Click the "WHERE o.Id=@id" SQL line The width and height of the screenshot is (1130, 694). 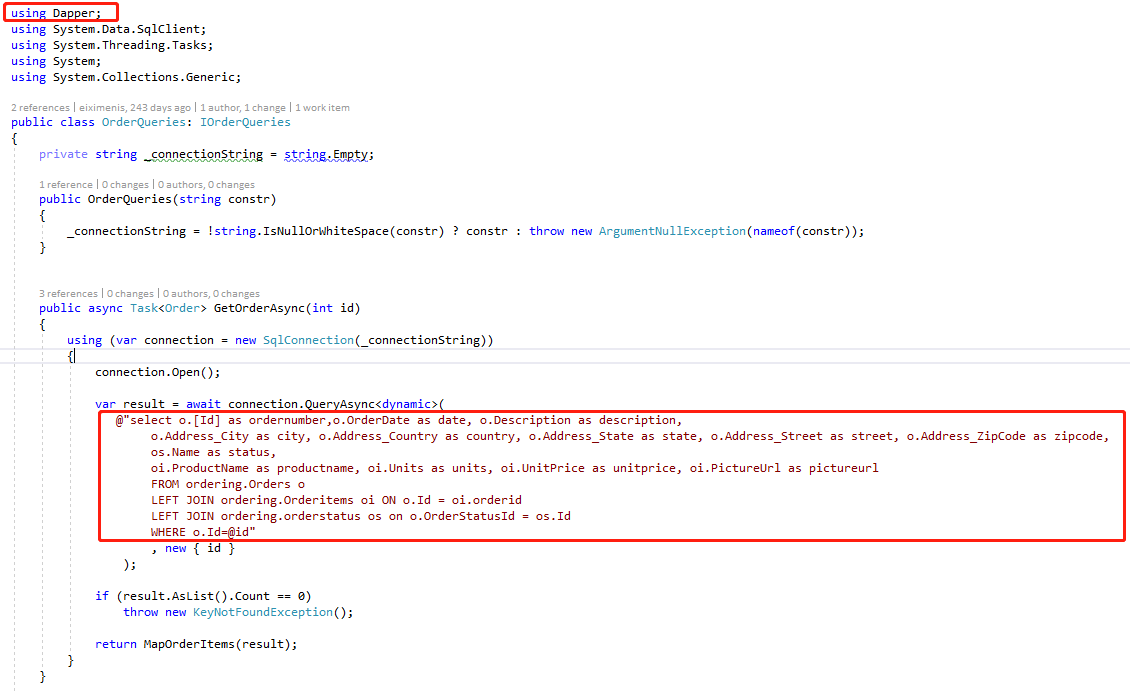point(203,532)
